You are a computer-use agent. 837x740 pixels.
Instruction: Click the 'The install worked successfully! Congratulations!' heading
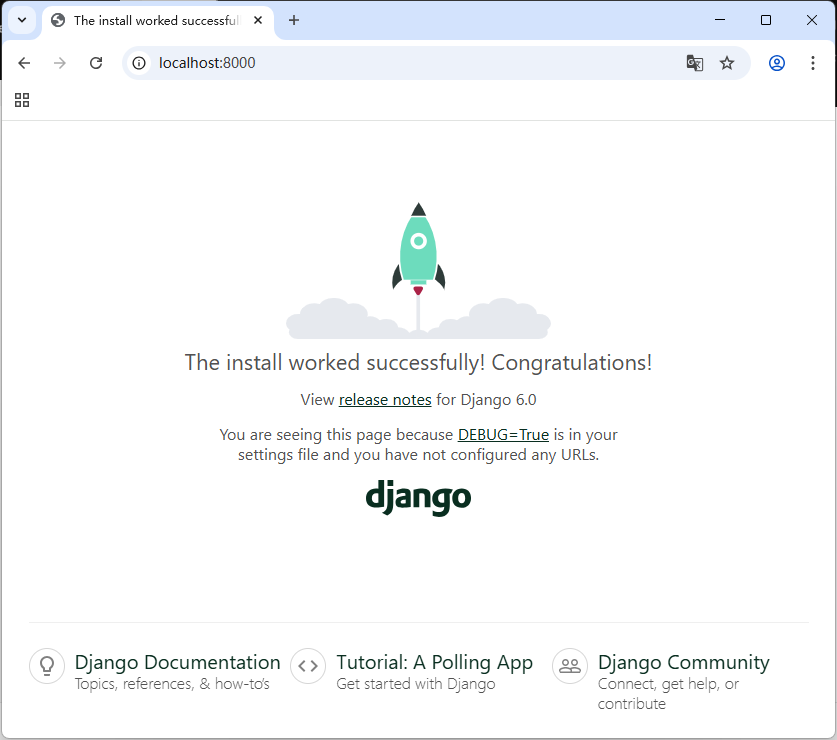[x=418, y=363]
